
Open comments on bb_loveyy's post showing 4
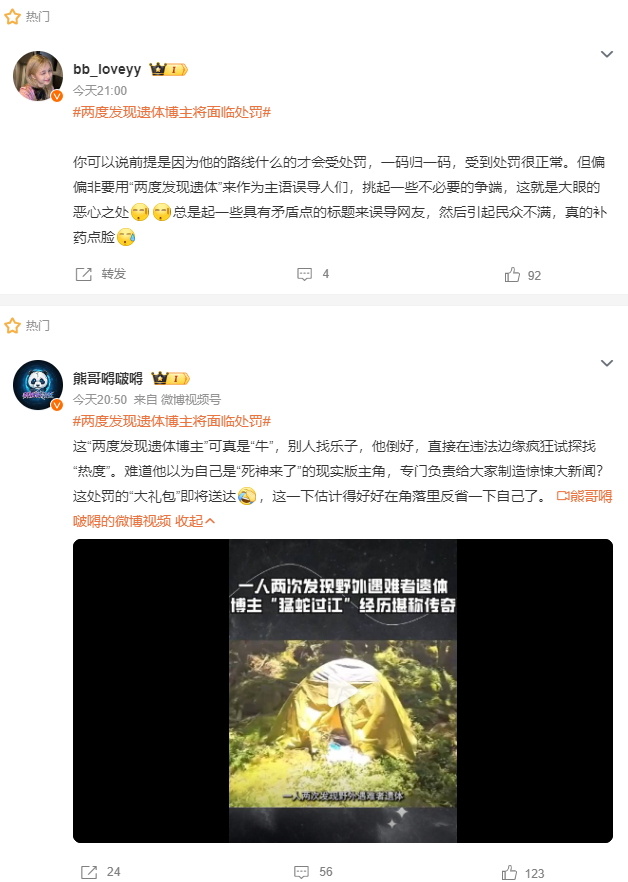[x=313, y=274]
